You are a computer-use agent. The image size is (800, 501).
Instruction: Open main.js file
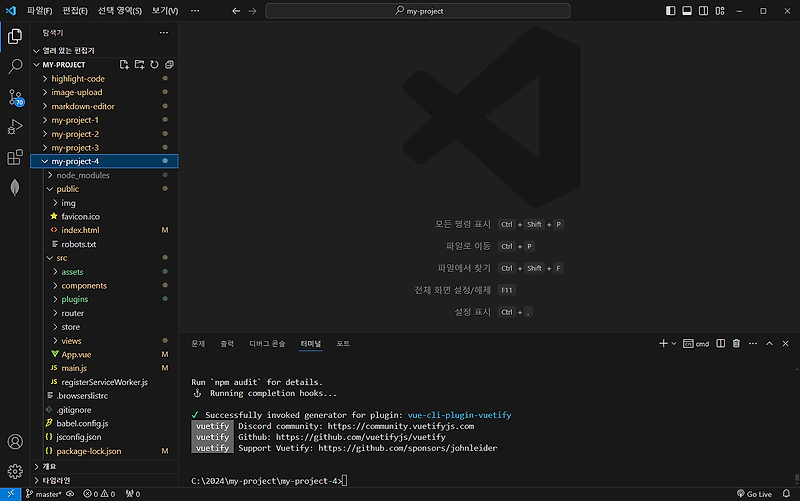[x=104, y=368]
